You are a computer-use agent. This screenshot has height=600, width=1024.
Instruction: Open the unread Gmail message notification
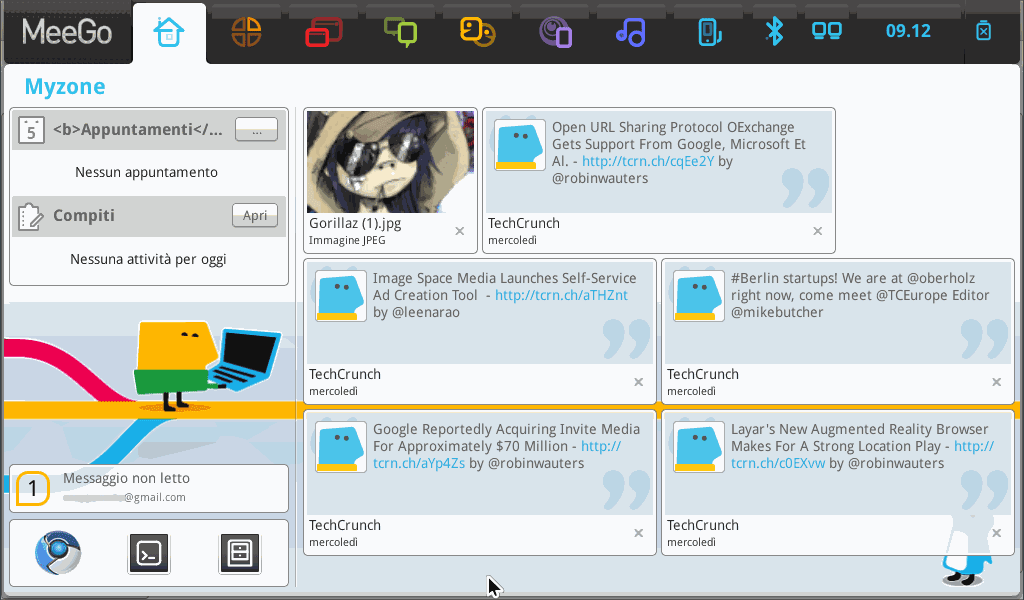pyautogui.click(x=149, y=488)
